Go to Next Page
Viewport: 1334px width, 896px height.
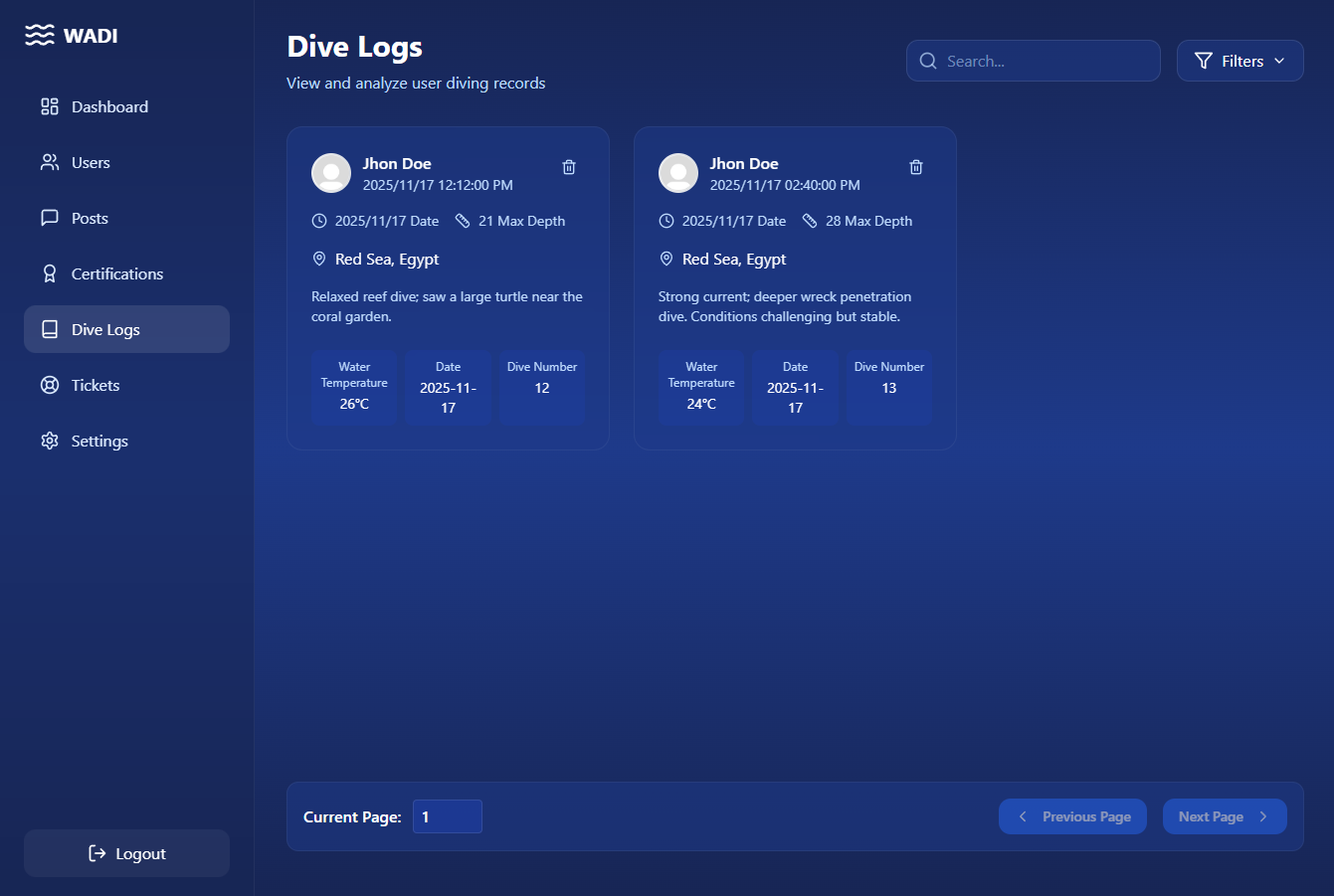point(1224,816)
